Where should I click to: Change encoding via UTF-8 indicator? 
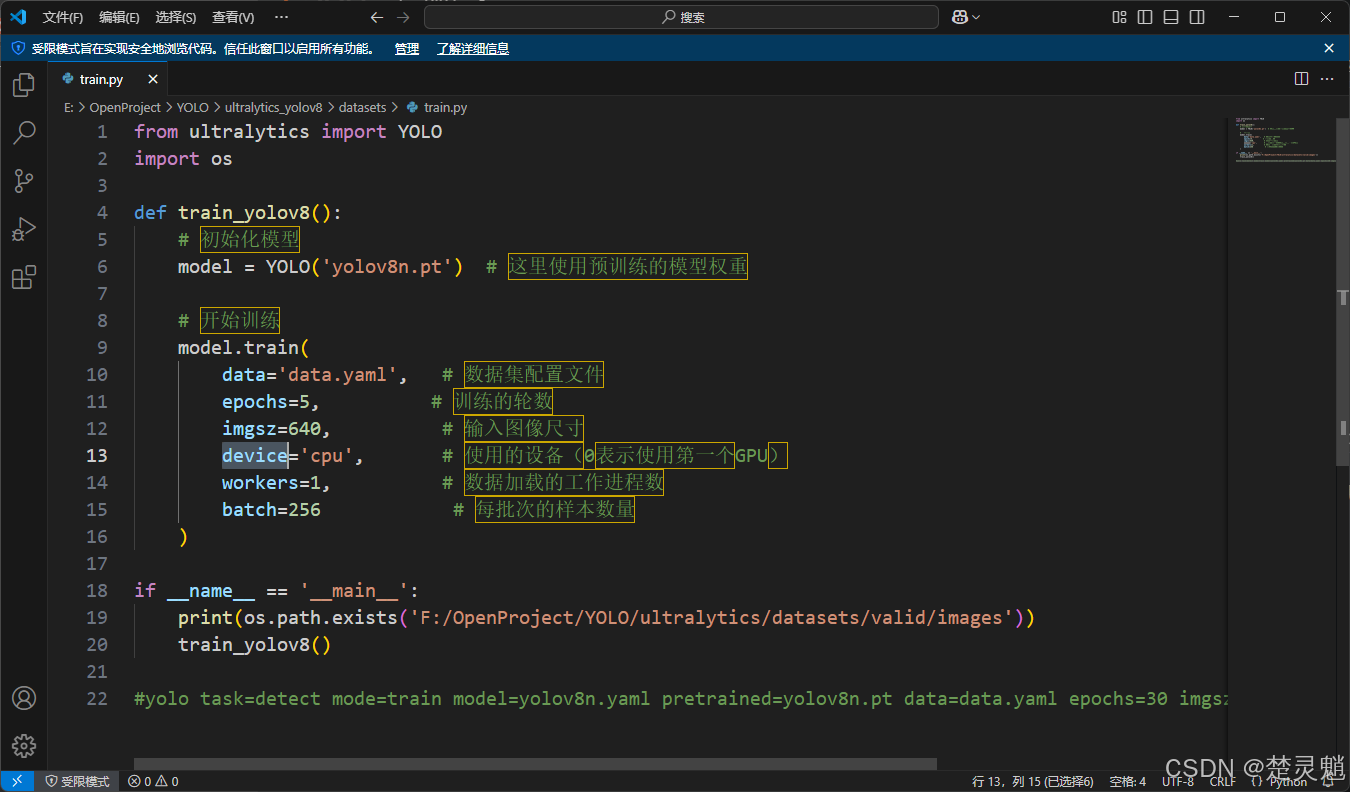tap(1178, 781)
